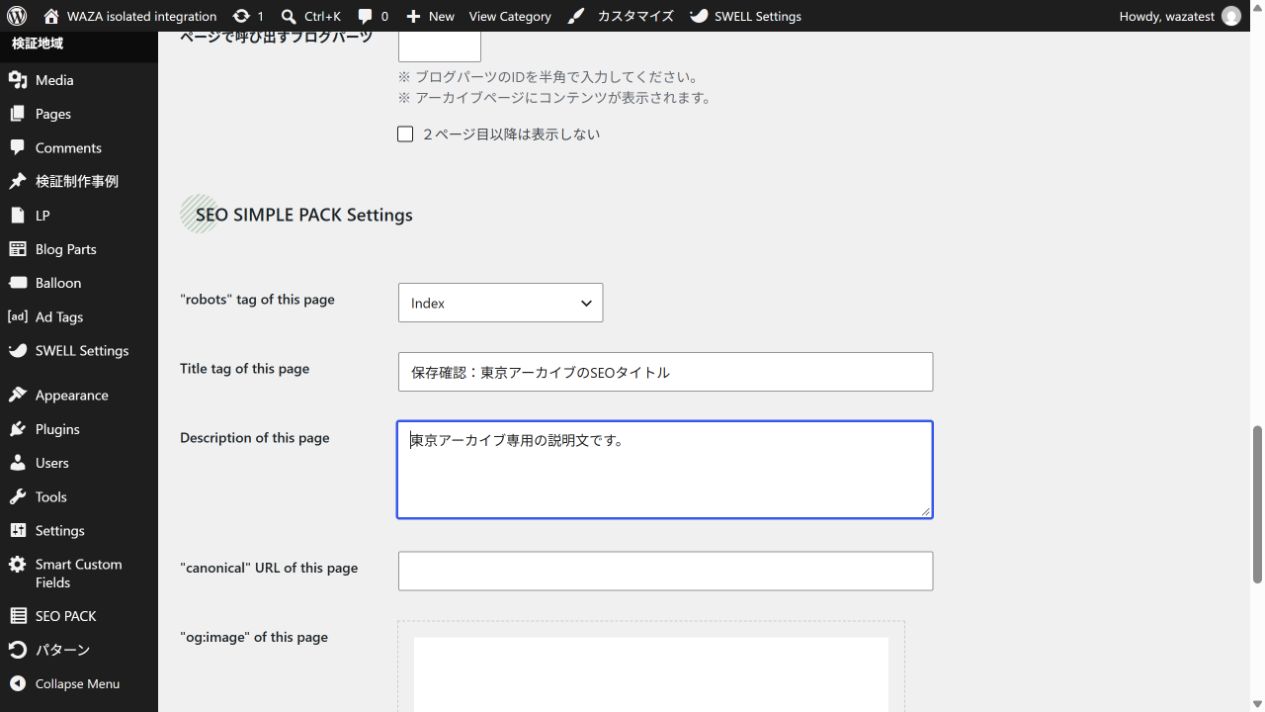Click the comments bubble icon in admin bar

(x=366, y=16)
